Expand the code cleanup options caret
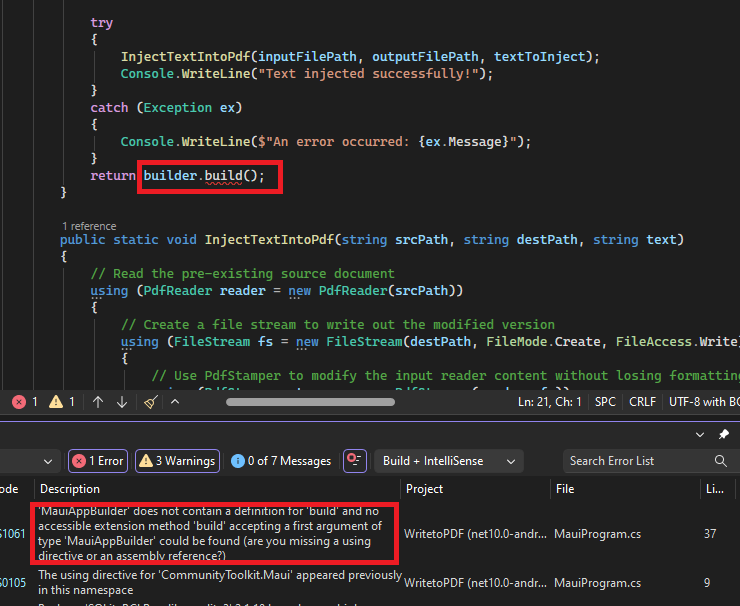 [175, 402]
